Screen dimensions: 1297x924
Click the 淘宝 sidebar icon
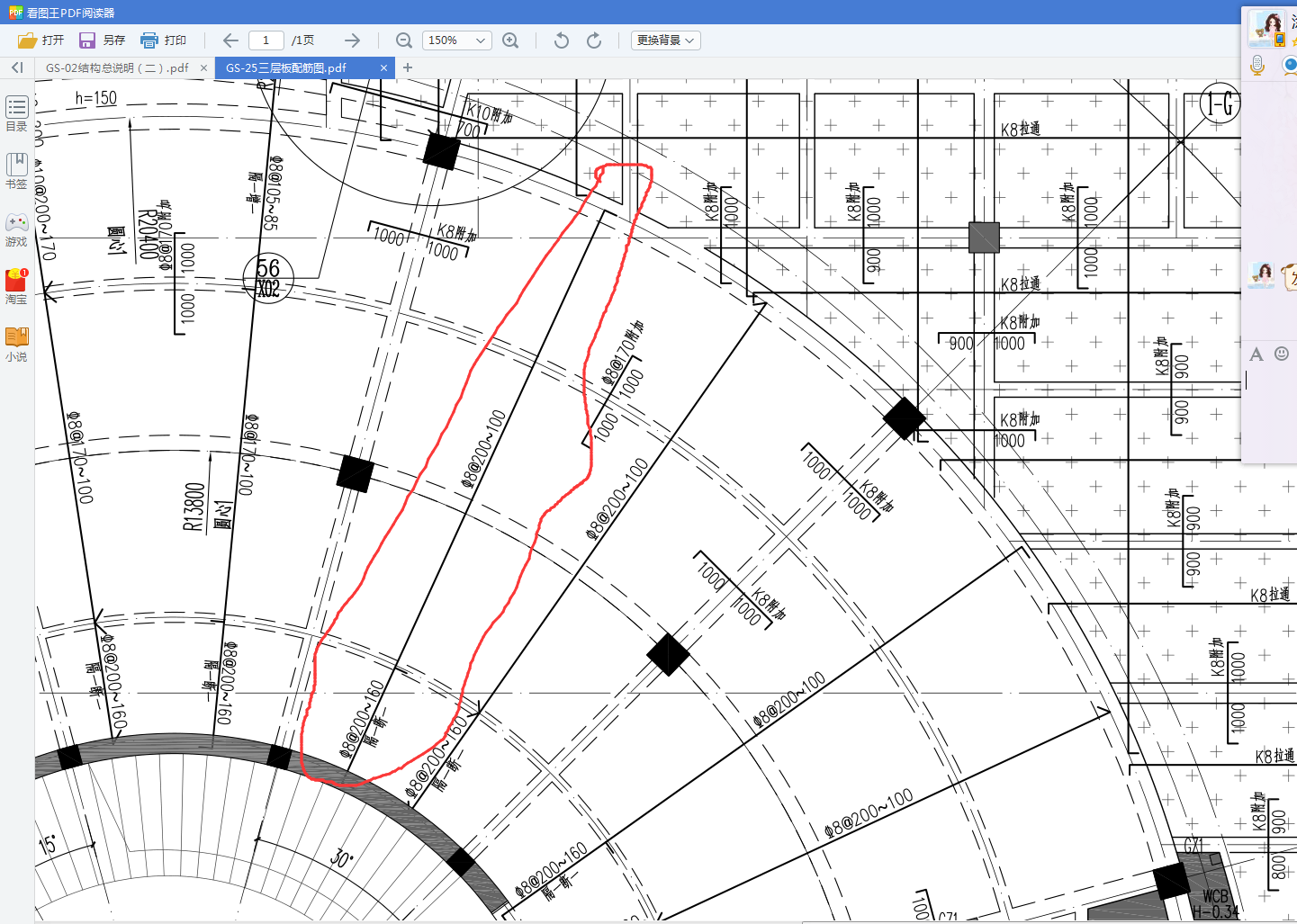click(x=16, y=287)
